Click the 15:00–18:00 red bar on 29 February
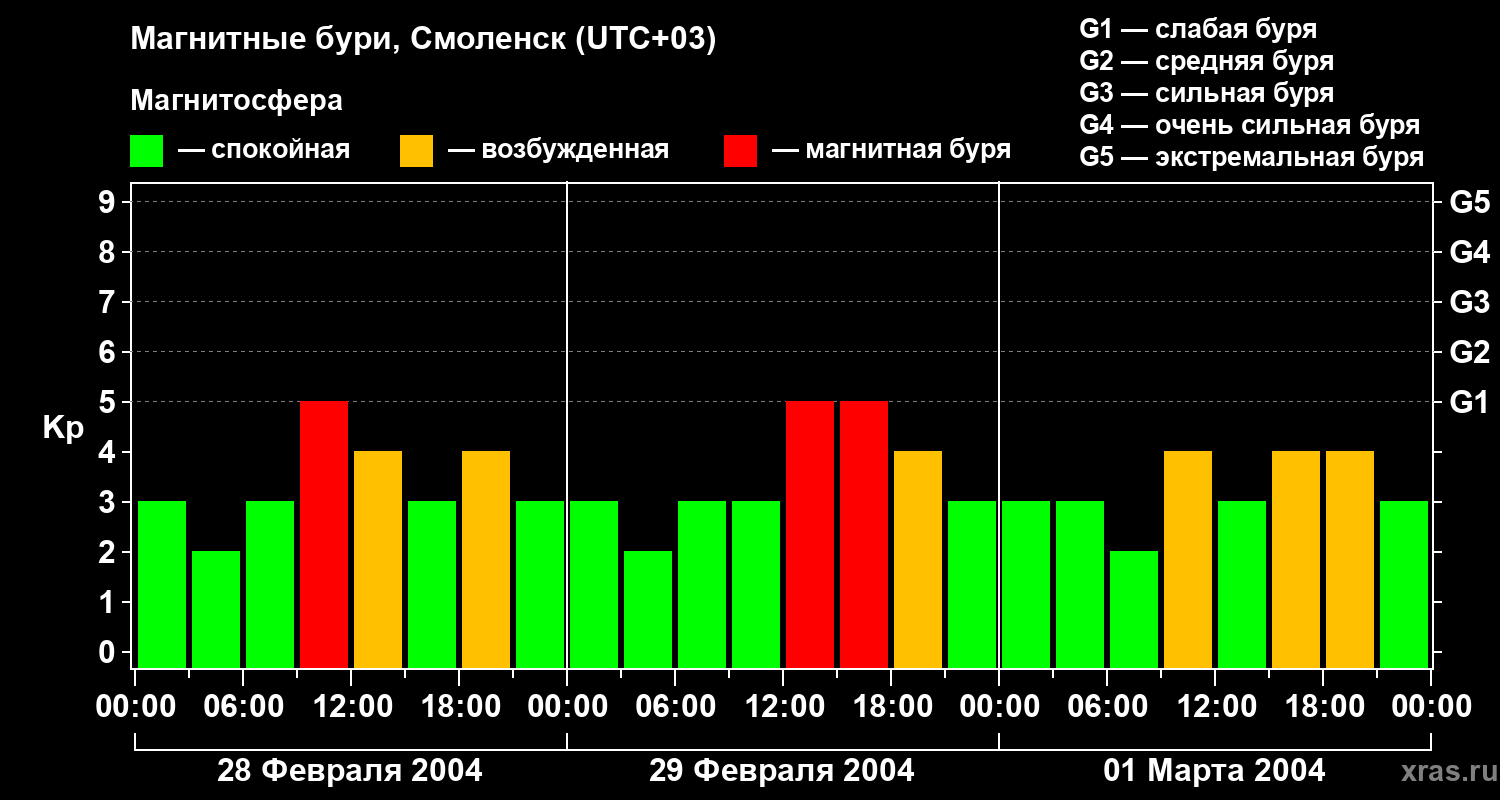This screenshot has width=1500, height=800. click(x=864, y=535)
